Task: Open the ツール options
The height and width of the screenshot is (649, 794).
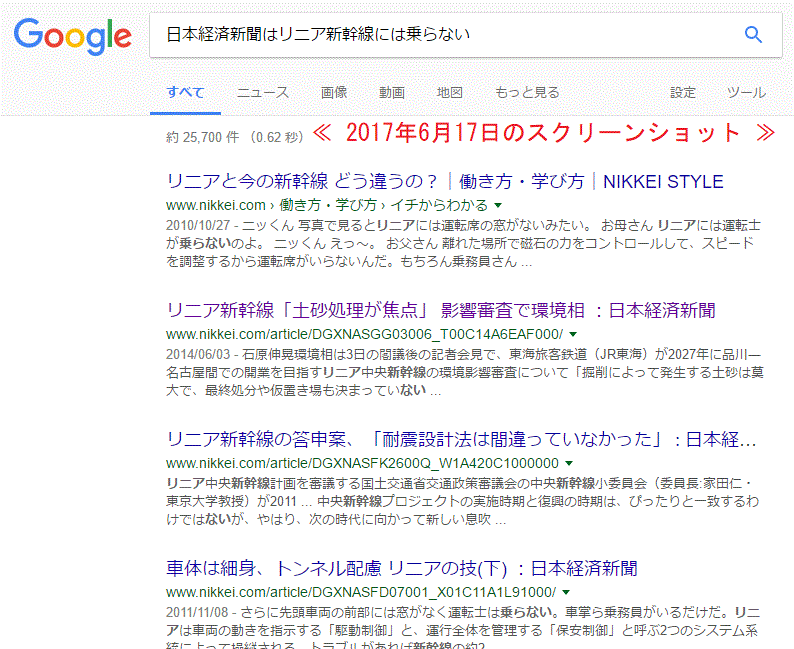Action: pos(746,93)
